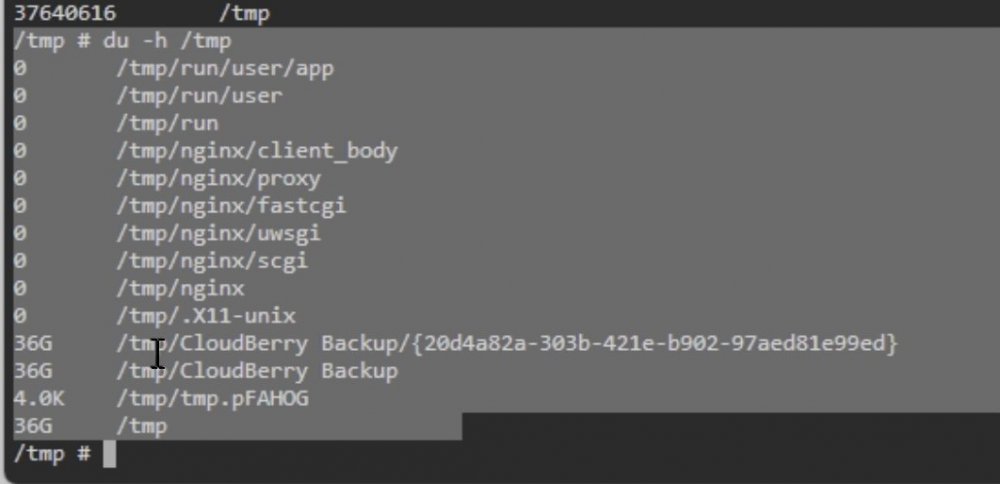Click the 37640616 byte count at top
This screenshot has height=484, width=1000.
coord(65,13)
